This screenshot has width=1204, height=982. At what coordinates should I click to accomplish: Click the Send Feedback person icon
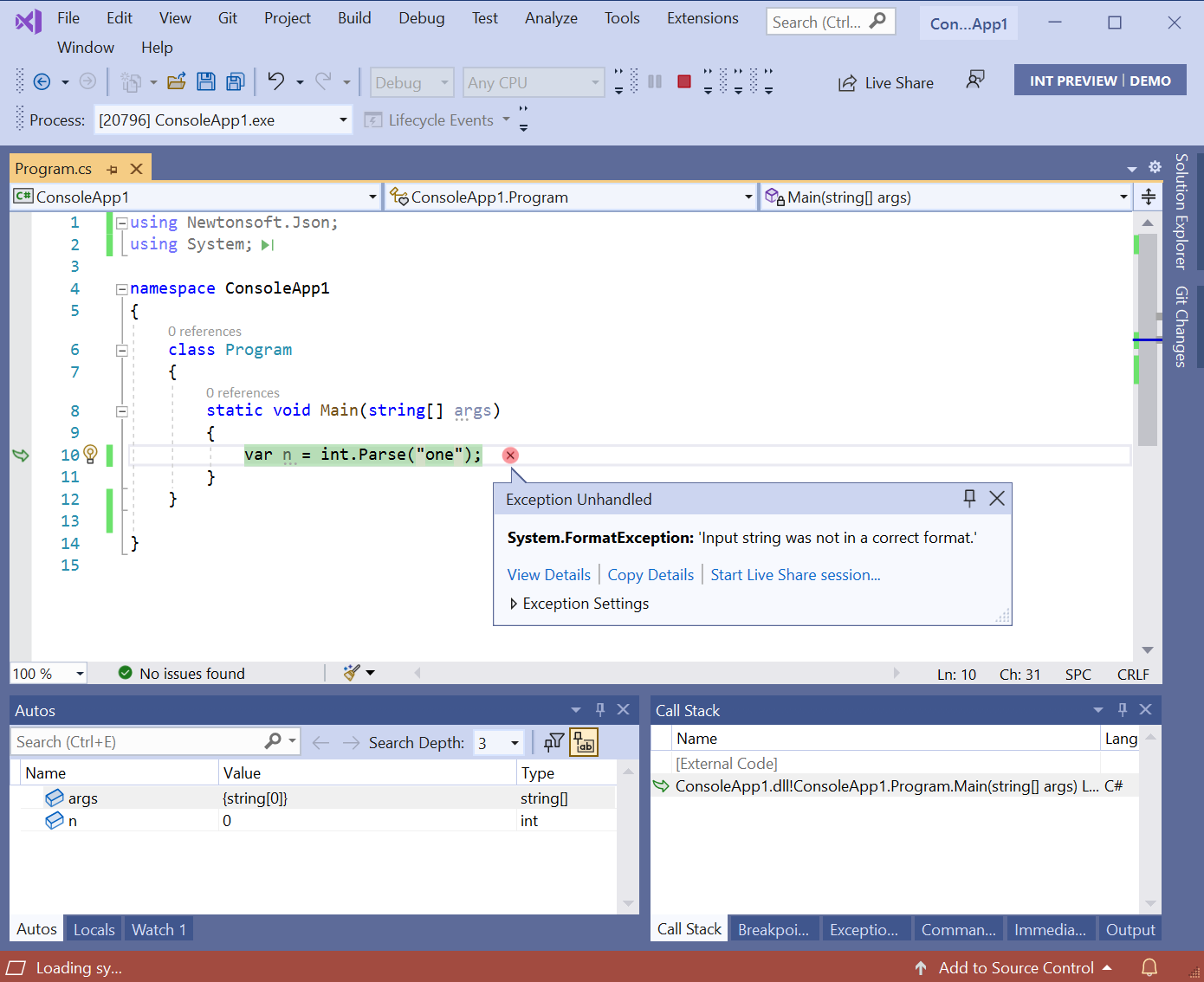tap(975, 81)
